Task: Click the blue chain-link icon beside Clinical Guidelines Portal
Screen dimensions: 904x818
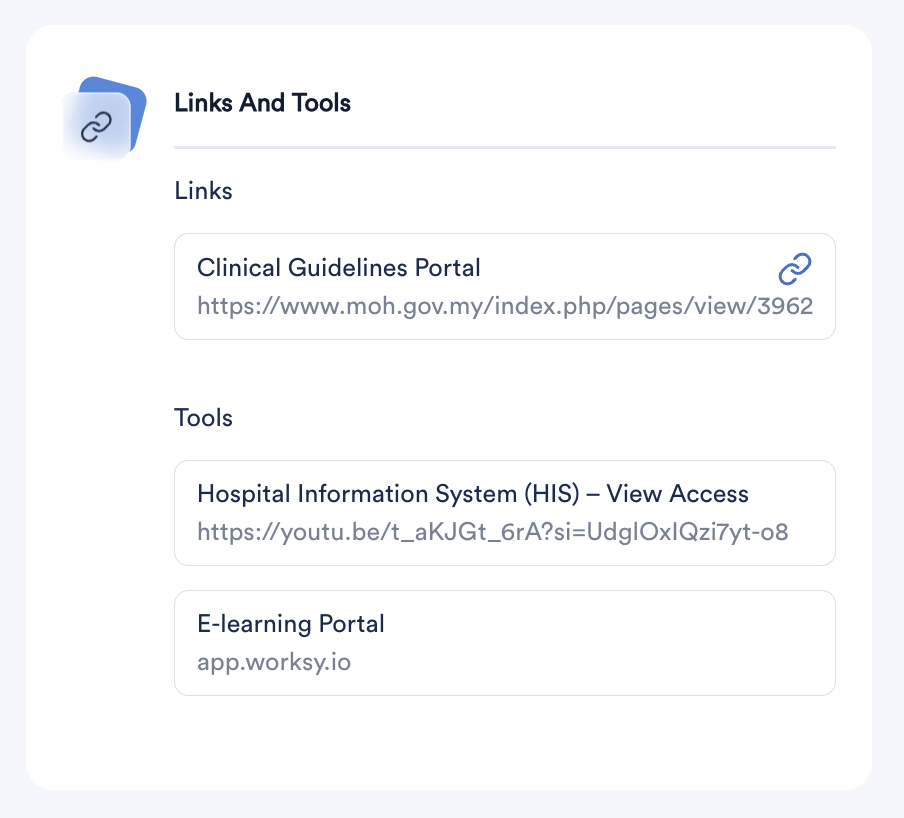Action: pos(794,269)
